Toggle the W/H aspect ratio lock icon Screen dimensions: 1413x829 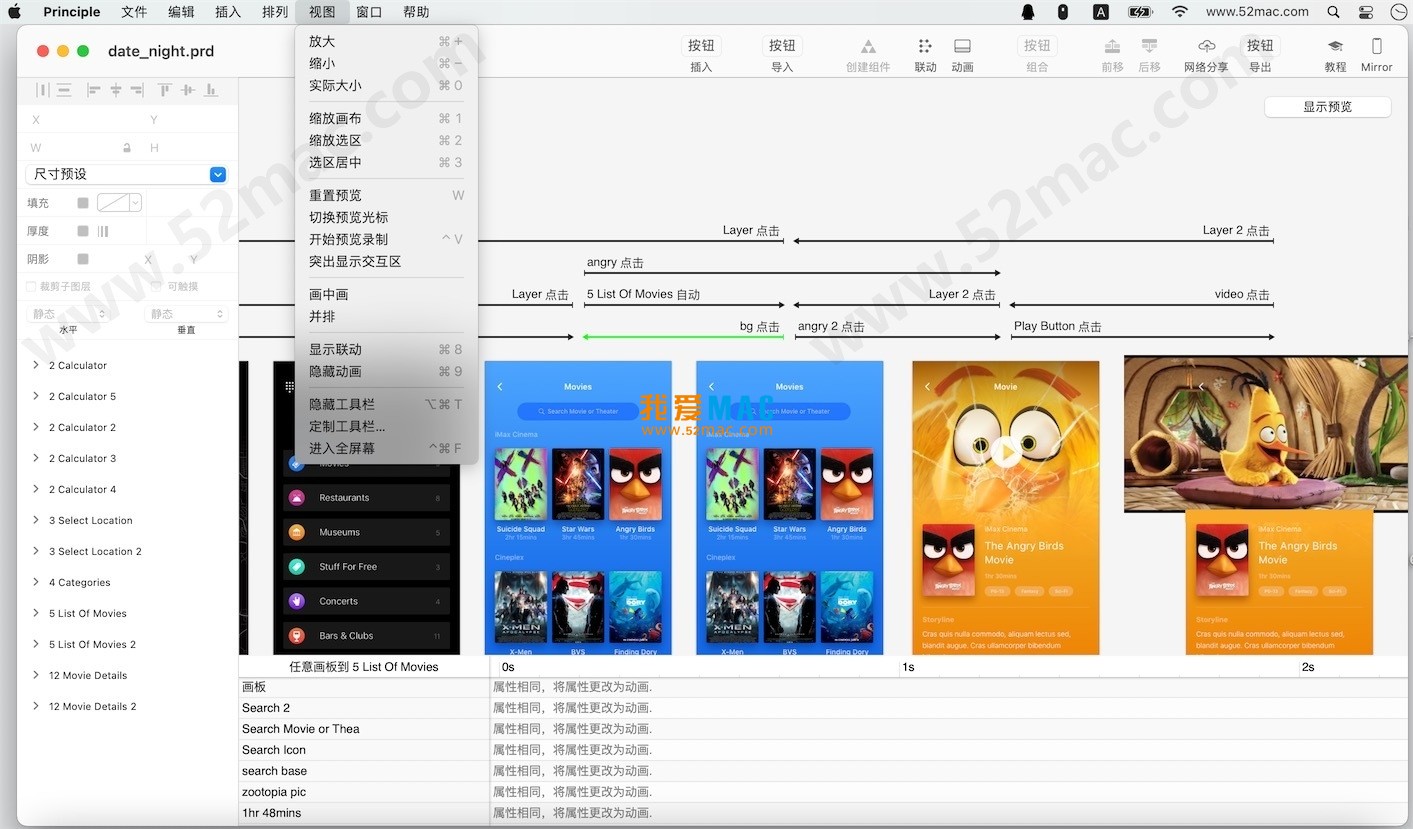point(127,148)
